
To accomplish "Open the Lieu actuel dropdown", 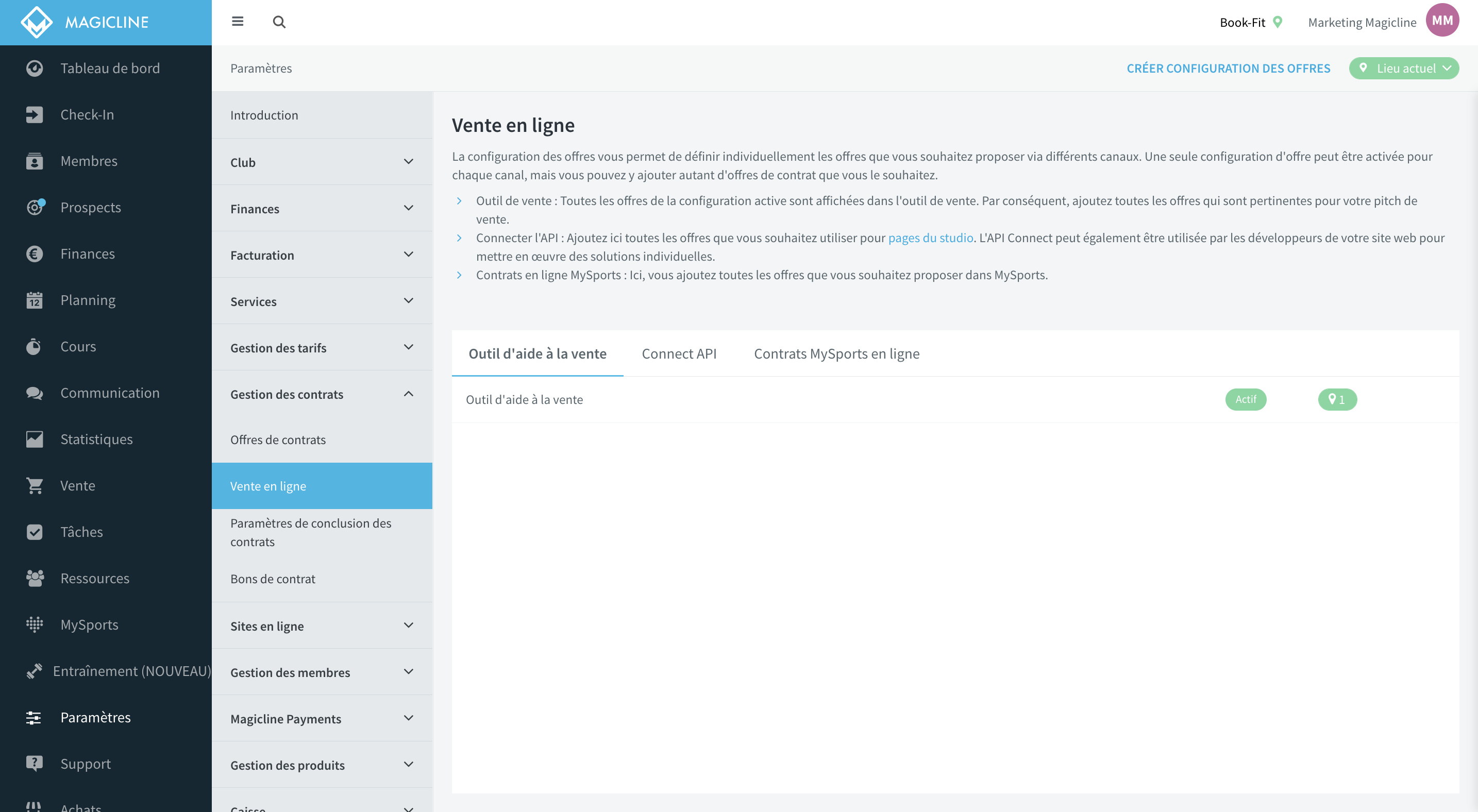I will 1403,68.
